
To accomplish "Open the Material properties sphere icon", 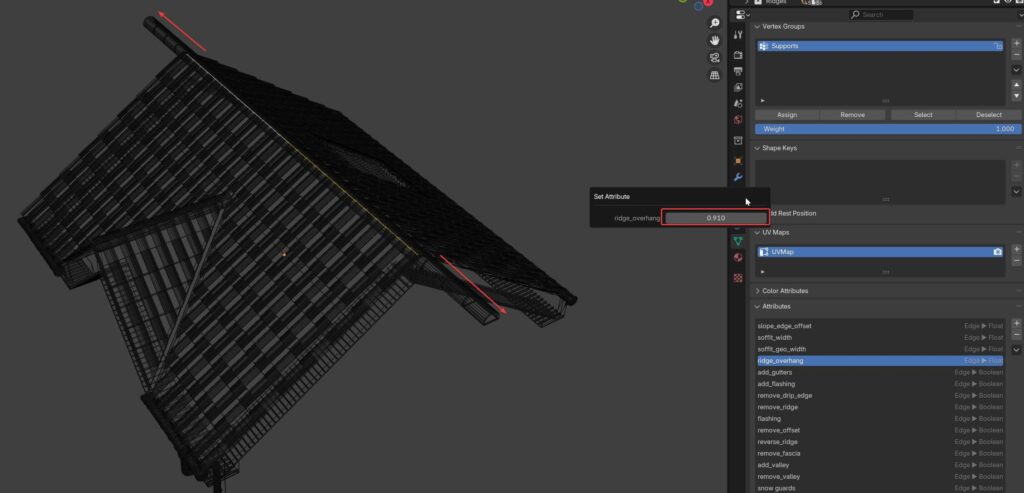I will (738, 258).
